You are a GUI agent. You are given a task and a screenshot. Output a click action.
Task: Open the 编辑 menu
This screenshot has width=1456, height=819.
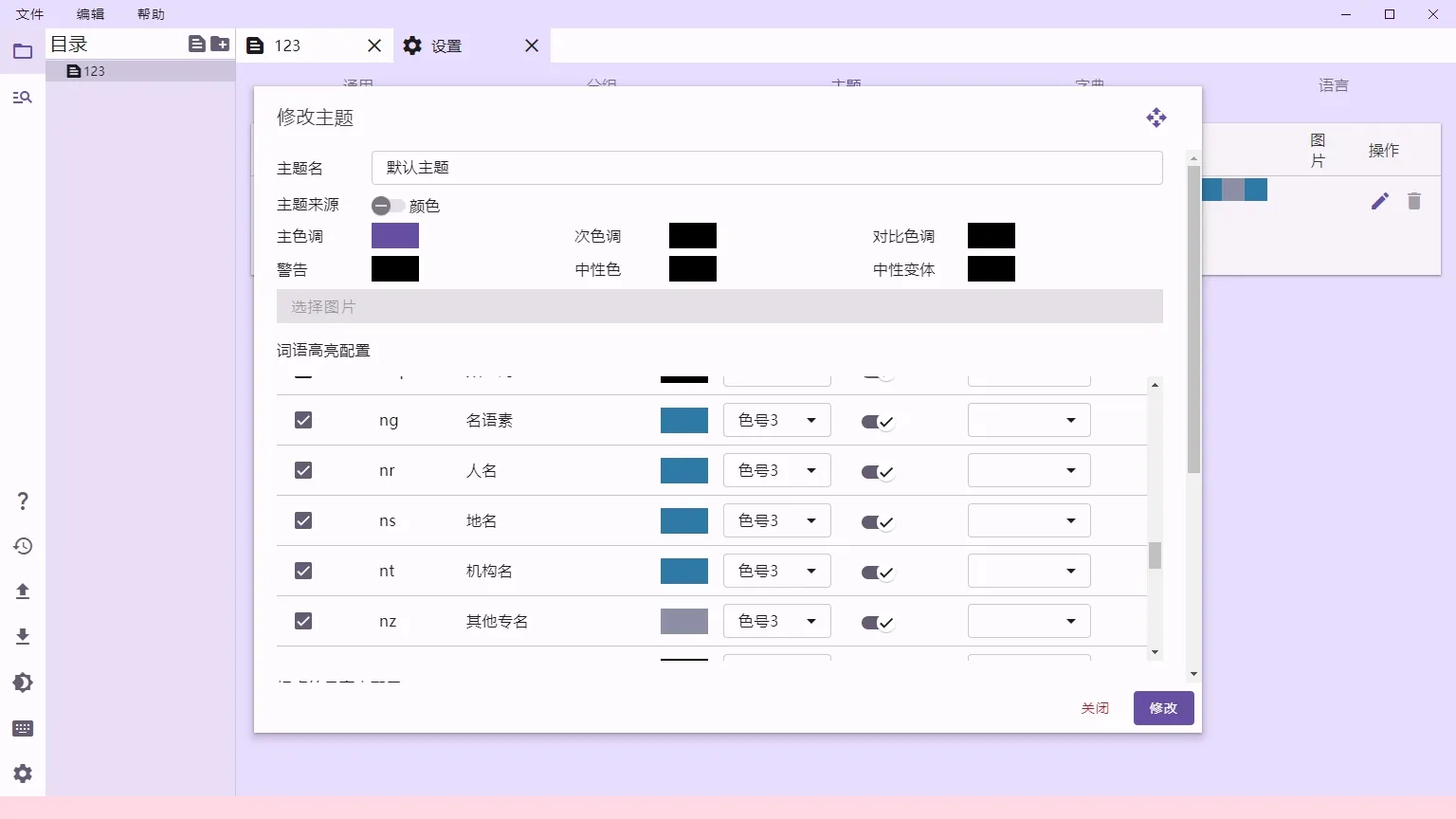[x=91, y=14]
